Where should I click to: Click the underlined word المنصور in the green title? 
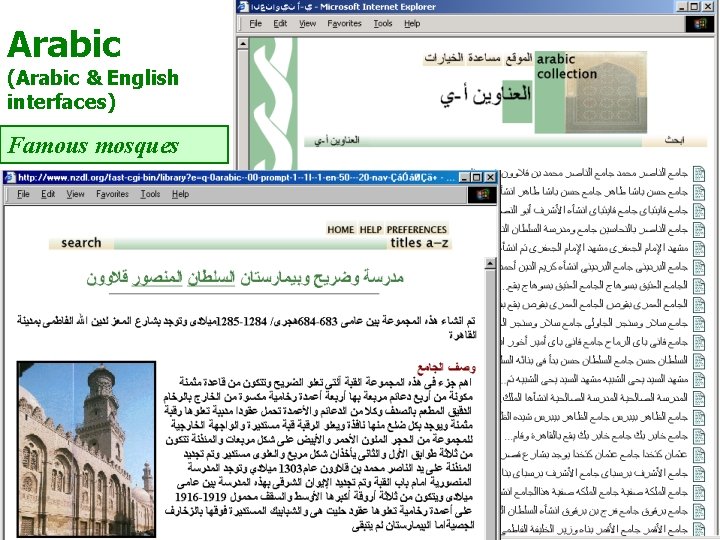[x=157, y=277]
